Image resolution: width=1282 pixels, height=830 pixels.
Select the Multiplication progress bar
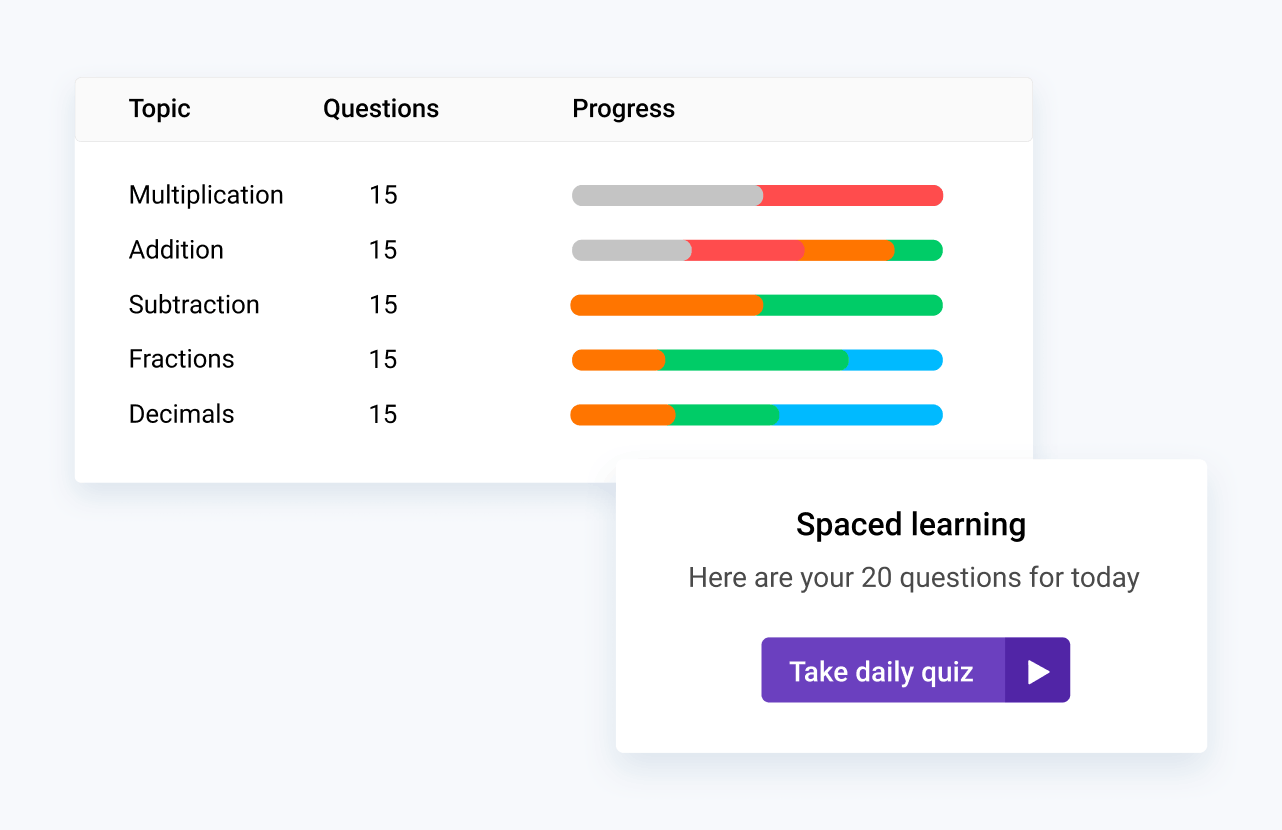(756, 195)
